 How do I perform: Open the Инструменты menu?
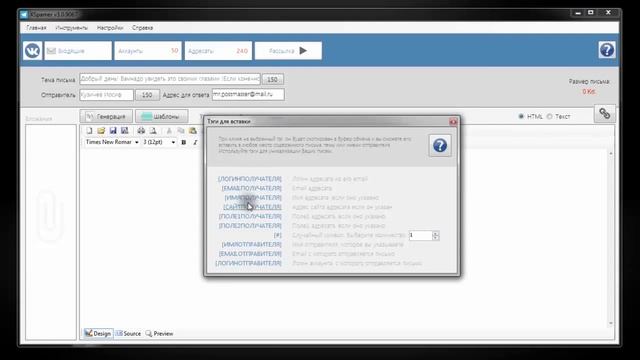(x=71, y=28)
